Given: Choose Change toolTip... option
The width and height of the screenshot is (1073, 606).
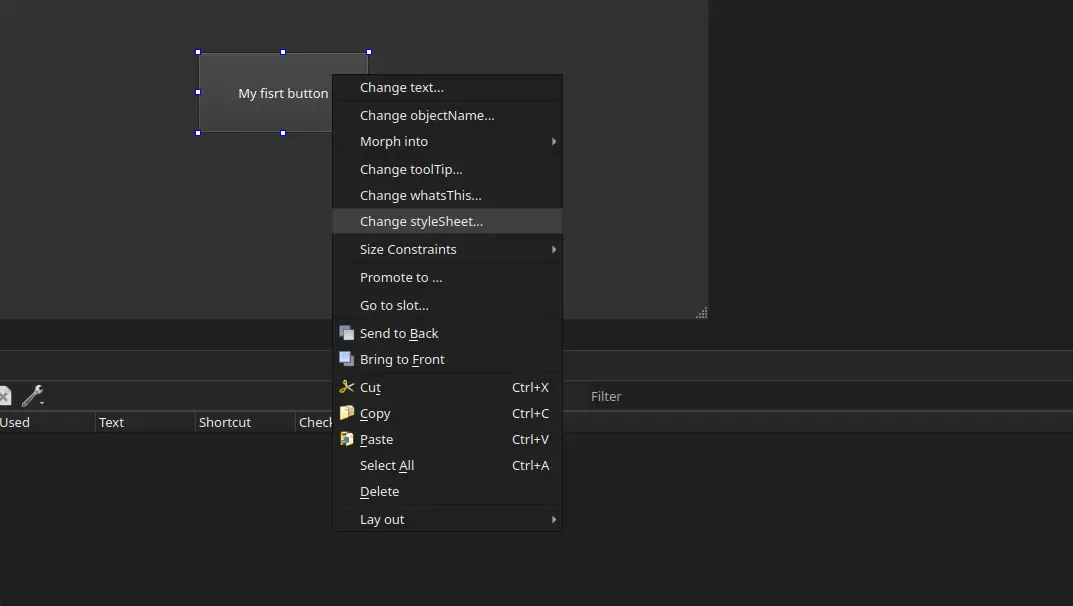Looking at the screenshot, I should coord(447,170).
